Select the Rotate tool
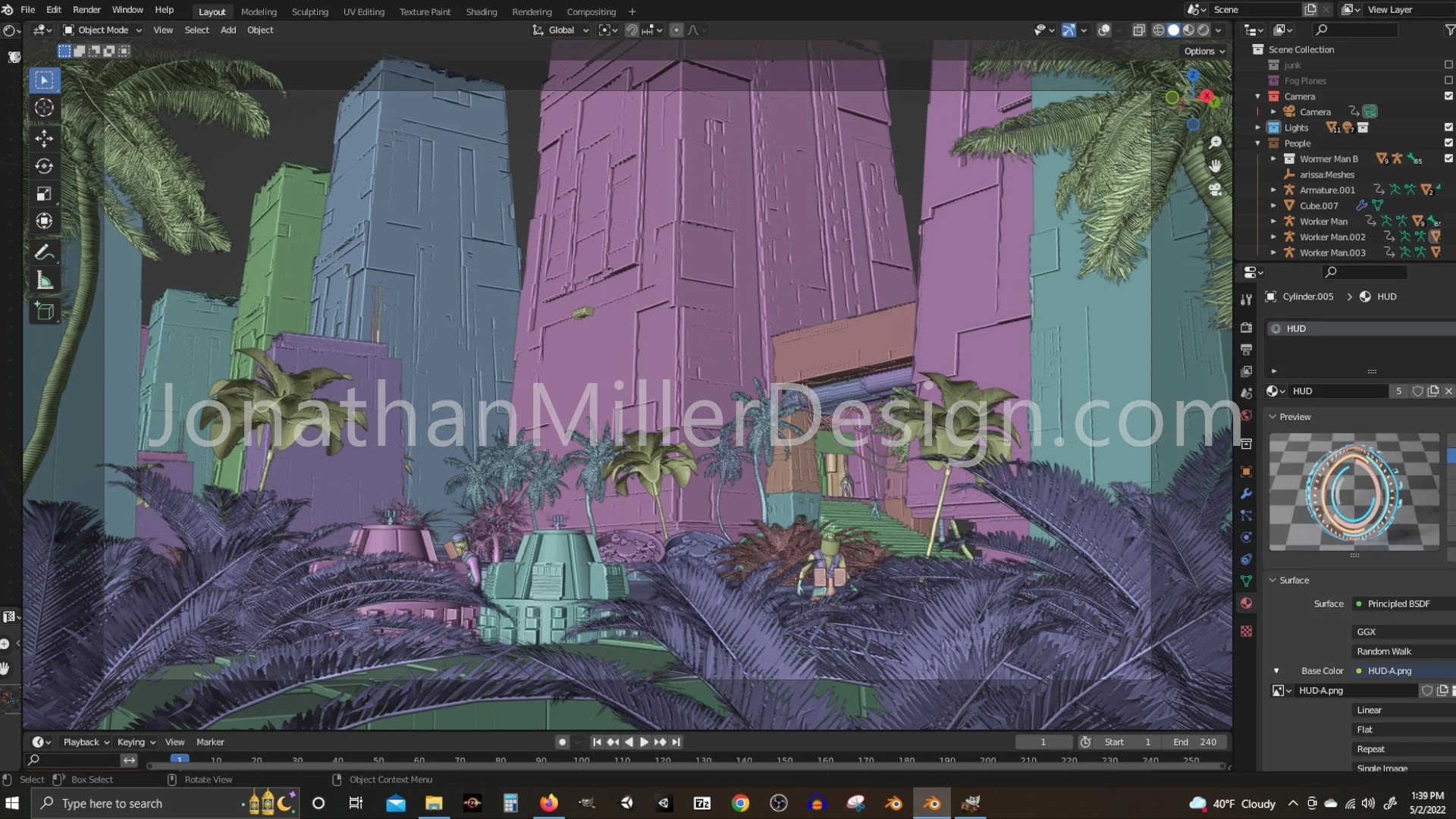The height and width of the screenshot is (819, 1456). click(x=44, y=166)
